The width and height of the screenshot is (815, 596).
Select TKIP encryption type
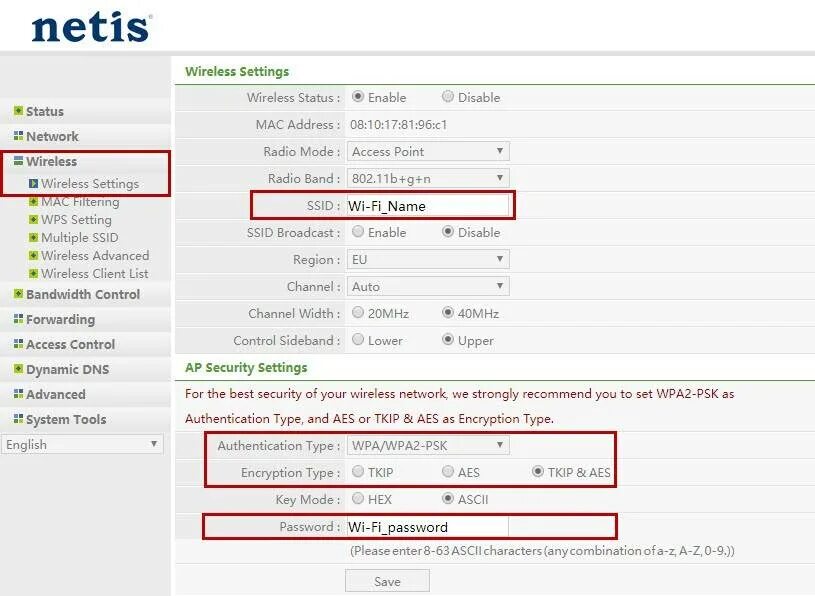click(x=358, y=471)
